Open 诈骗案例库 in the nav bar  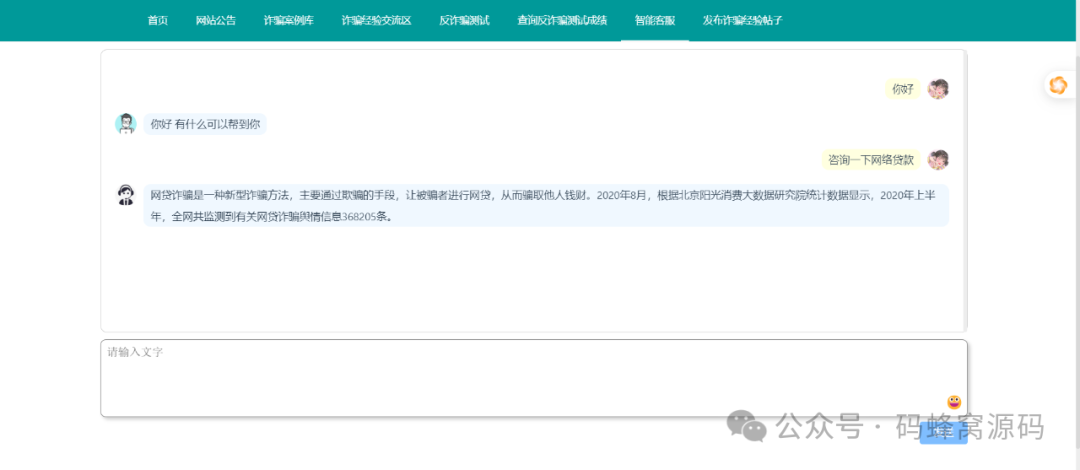[x=289, y=20]
